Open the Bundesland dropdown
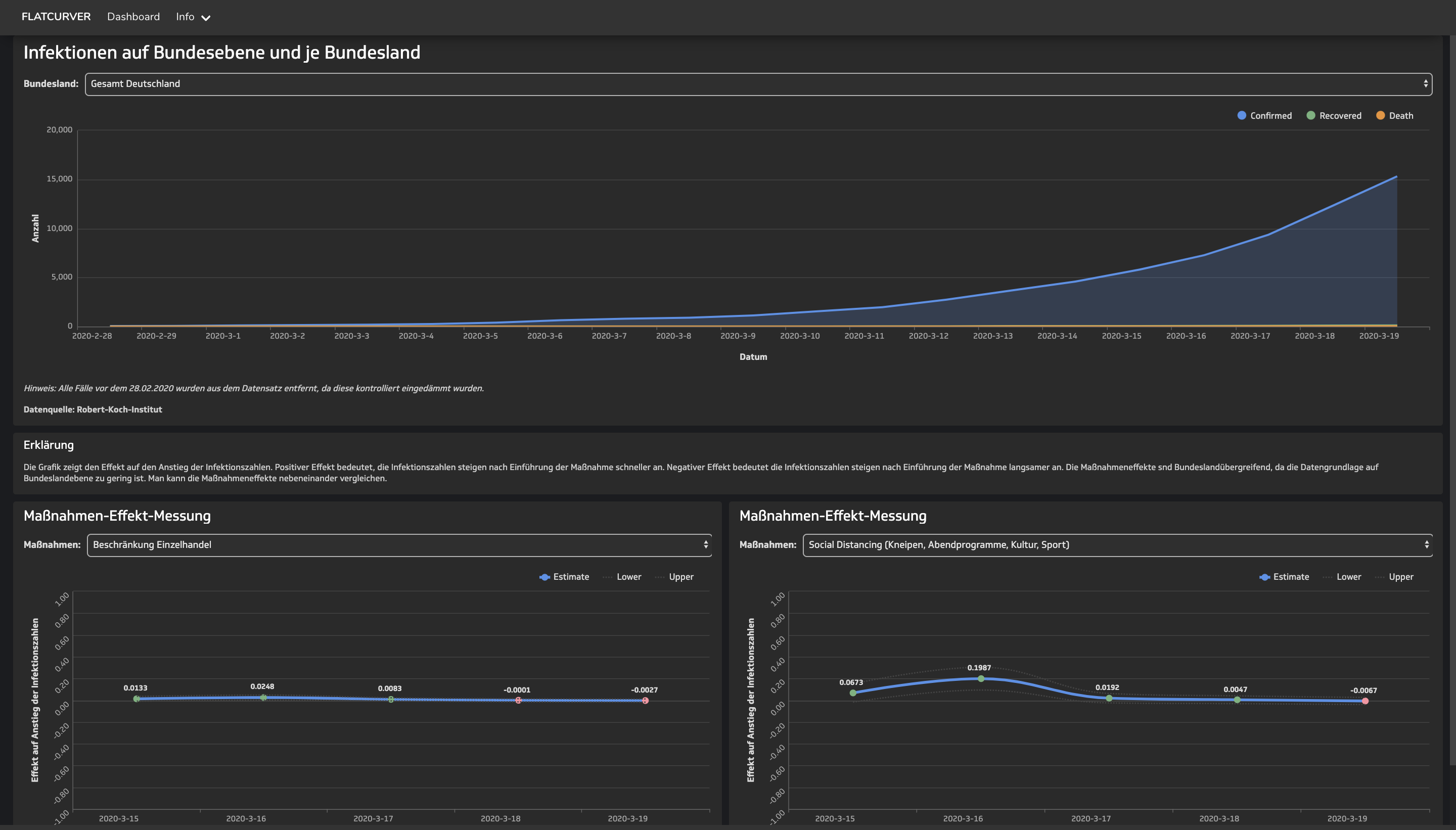This screenshot has width=1456, height=830. pos(758,84)
